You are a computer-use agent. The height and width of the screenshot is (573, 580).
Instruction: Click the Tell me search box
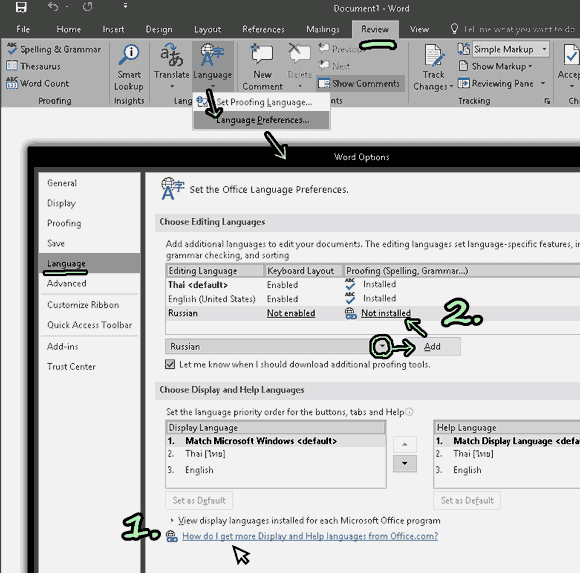tap(514, 29)
